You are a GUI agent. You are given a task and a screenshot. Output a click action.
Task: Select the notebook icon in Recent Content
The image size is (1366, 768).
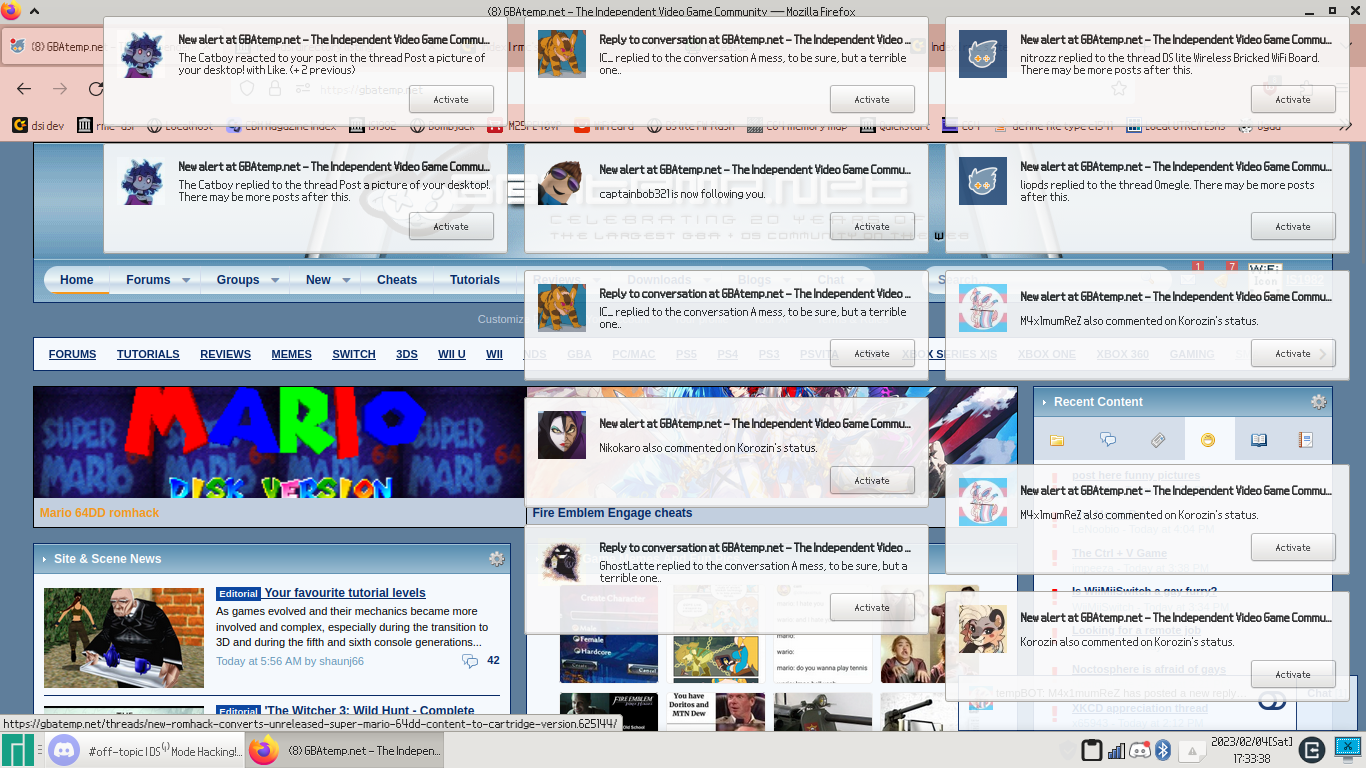pos(1305,440)
